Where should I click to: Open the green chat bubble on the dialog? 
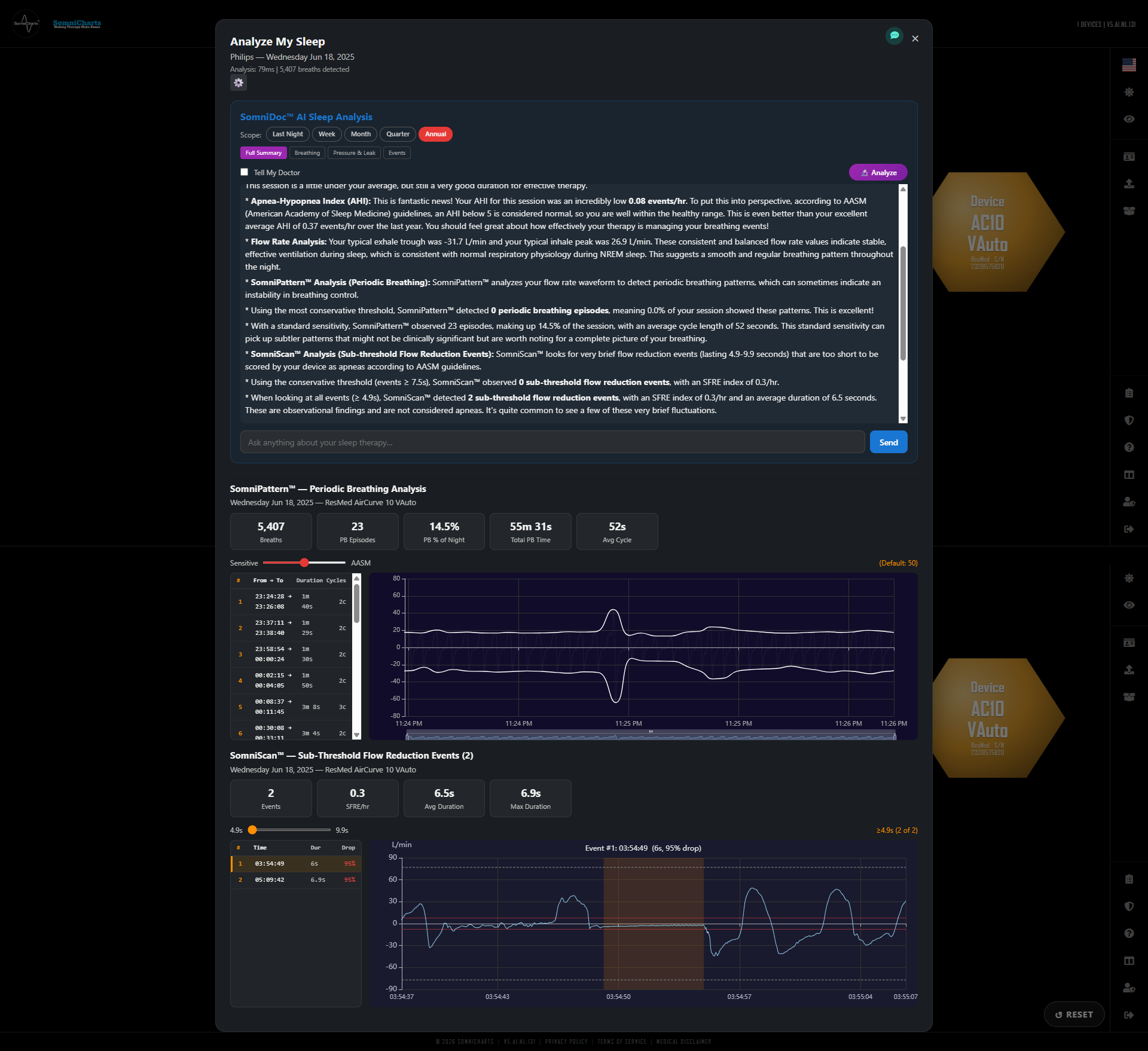pos(894,36)
